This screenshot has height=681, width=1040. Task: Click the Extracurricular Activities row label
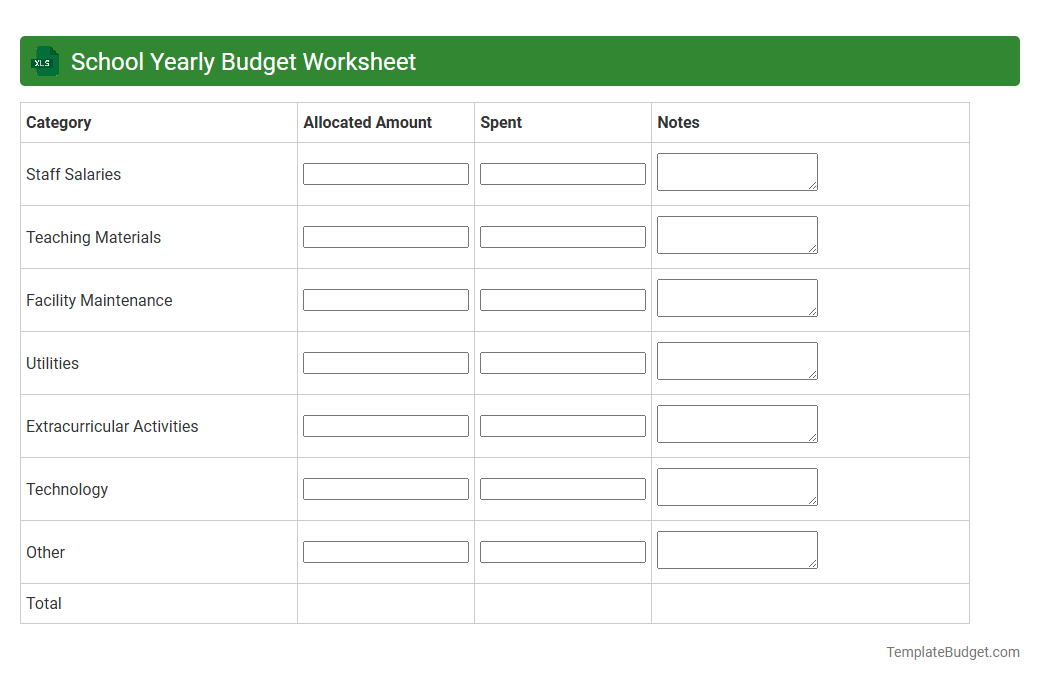112,426
